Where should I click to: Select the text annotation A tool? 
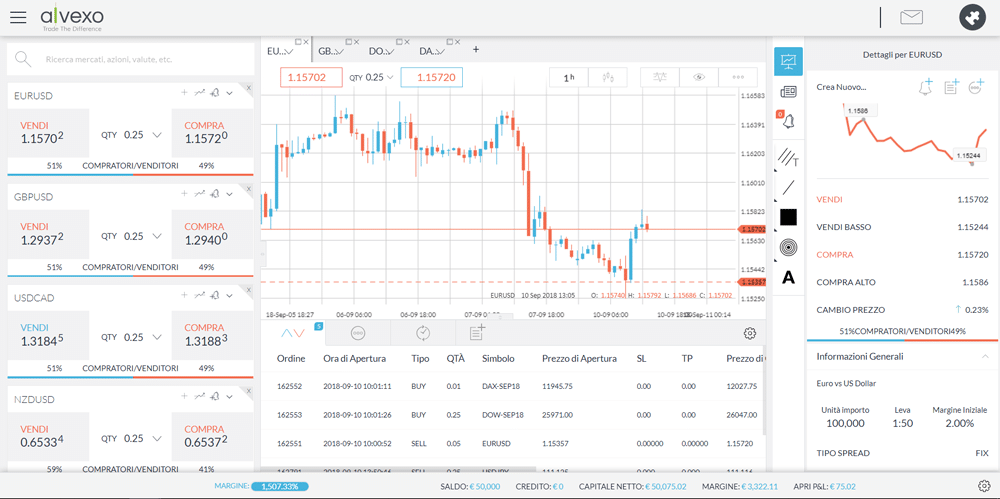[788, 278]
